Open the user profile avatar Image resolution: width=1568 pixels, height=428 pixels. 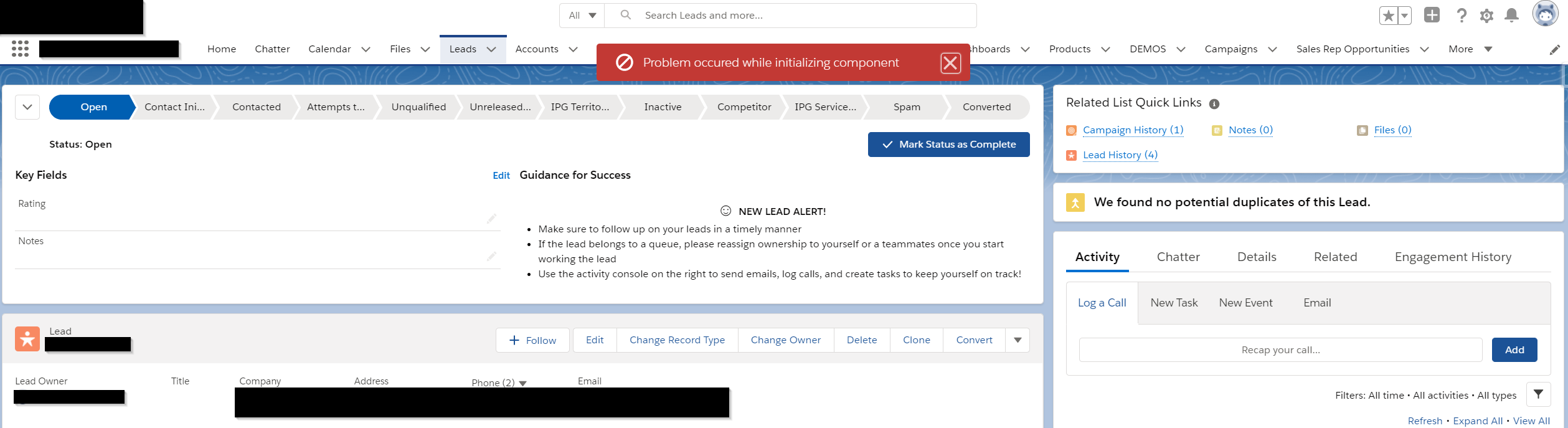1545,14
